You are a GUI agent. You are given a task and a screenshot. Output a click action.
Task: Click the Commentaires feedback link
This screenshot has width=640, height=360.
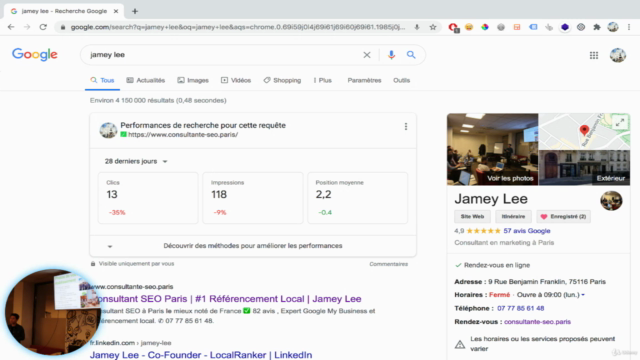tap(389, 264)
